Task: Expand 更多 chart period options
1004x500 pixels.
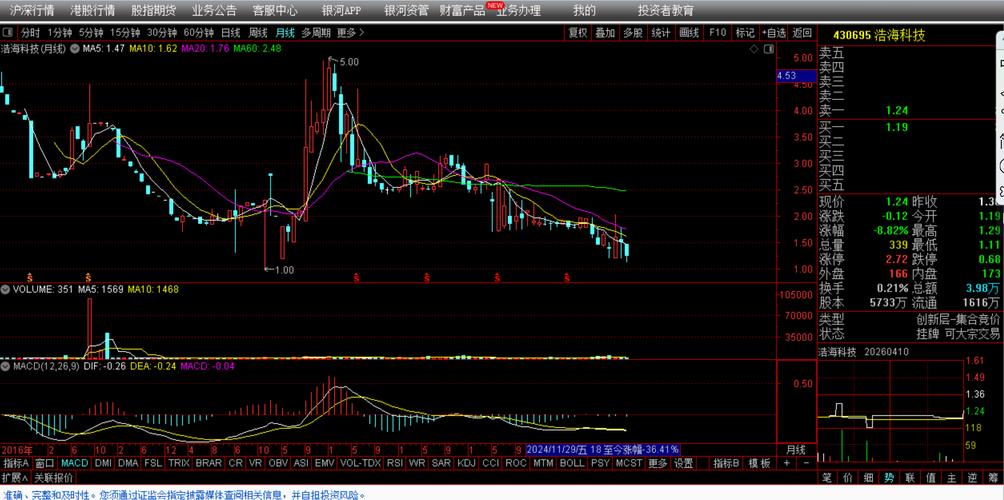Action: tap(350, 32)
